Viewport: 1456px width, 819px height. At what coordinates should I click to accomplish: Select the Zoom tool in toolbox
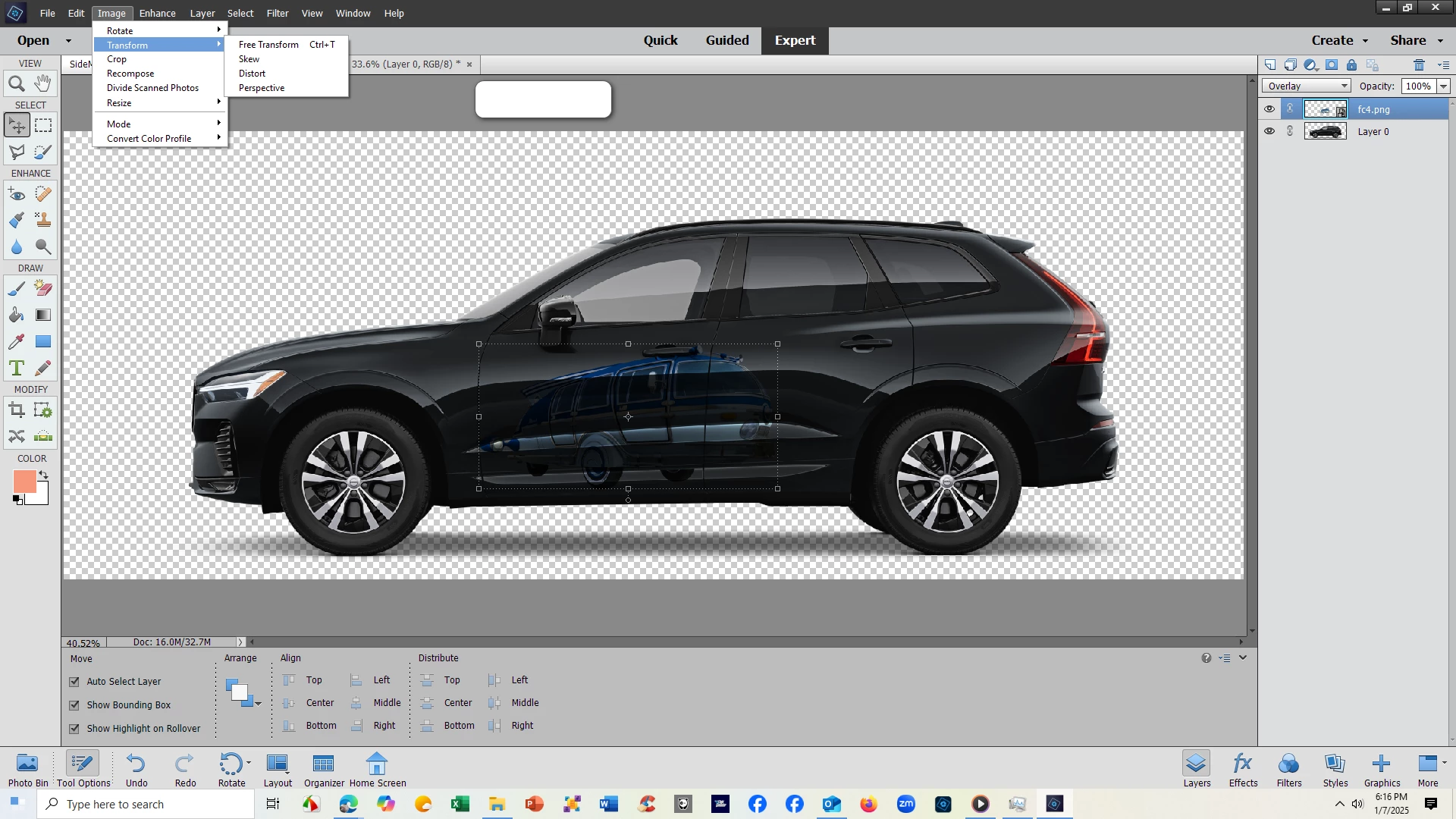point(17,84)
